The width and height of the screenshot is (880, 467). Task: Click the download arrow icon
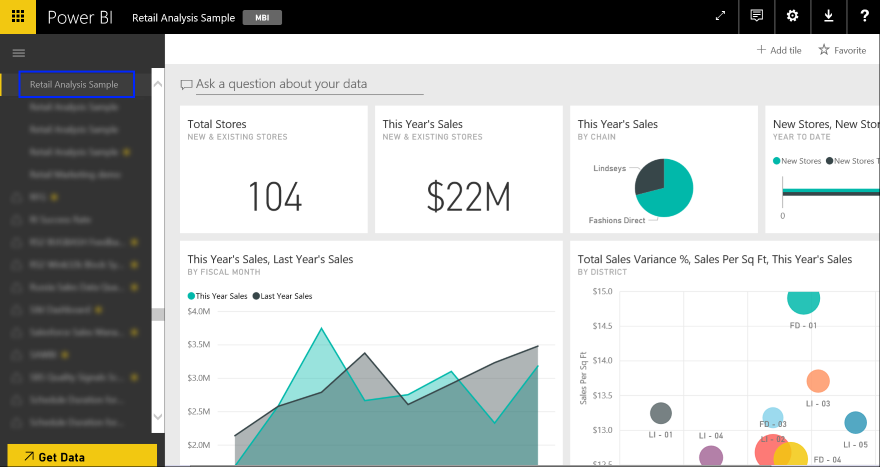(x=827, y=16)
